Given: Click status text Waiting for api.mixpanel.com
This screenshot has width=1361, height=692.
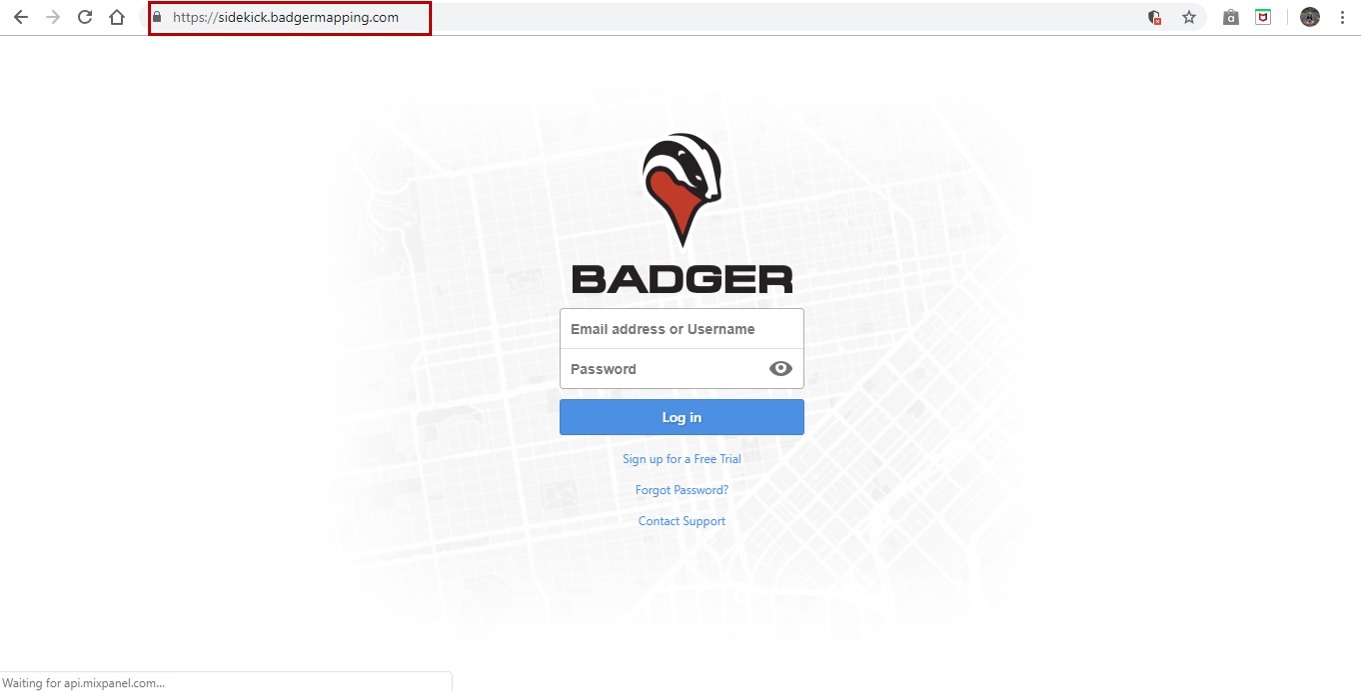Looking at the screenshot, I should (85, 683).
